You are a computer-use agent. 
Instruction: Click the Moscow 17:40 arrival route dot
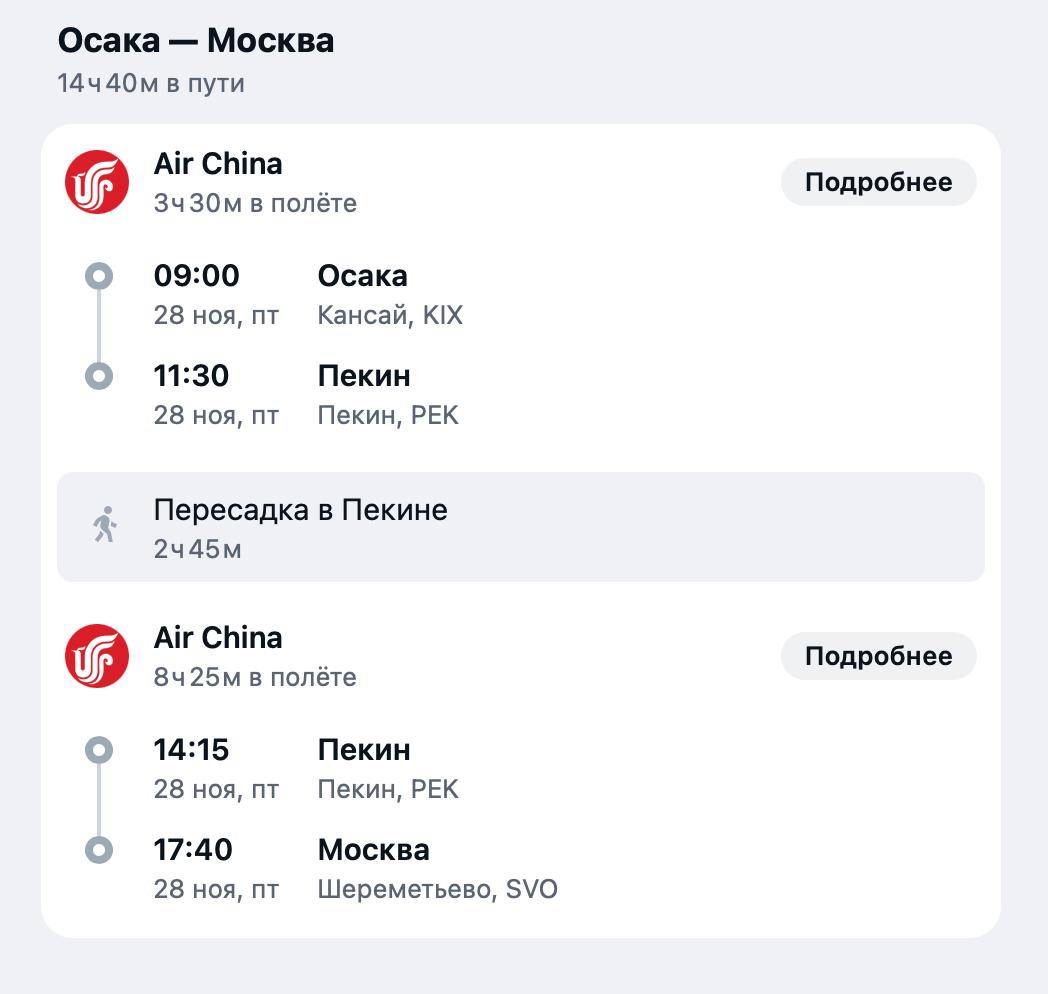(x=99, y=850)
